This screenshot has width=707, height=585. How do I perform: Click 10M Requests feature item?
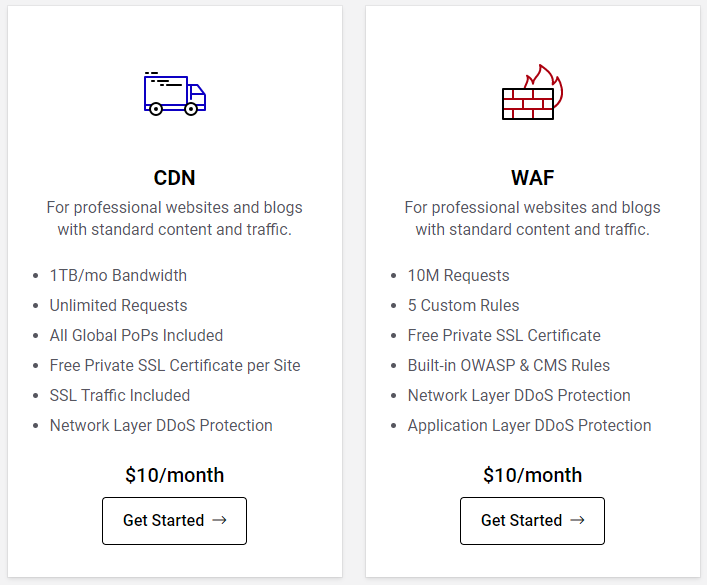coord(458,275)
